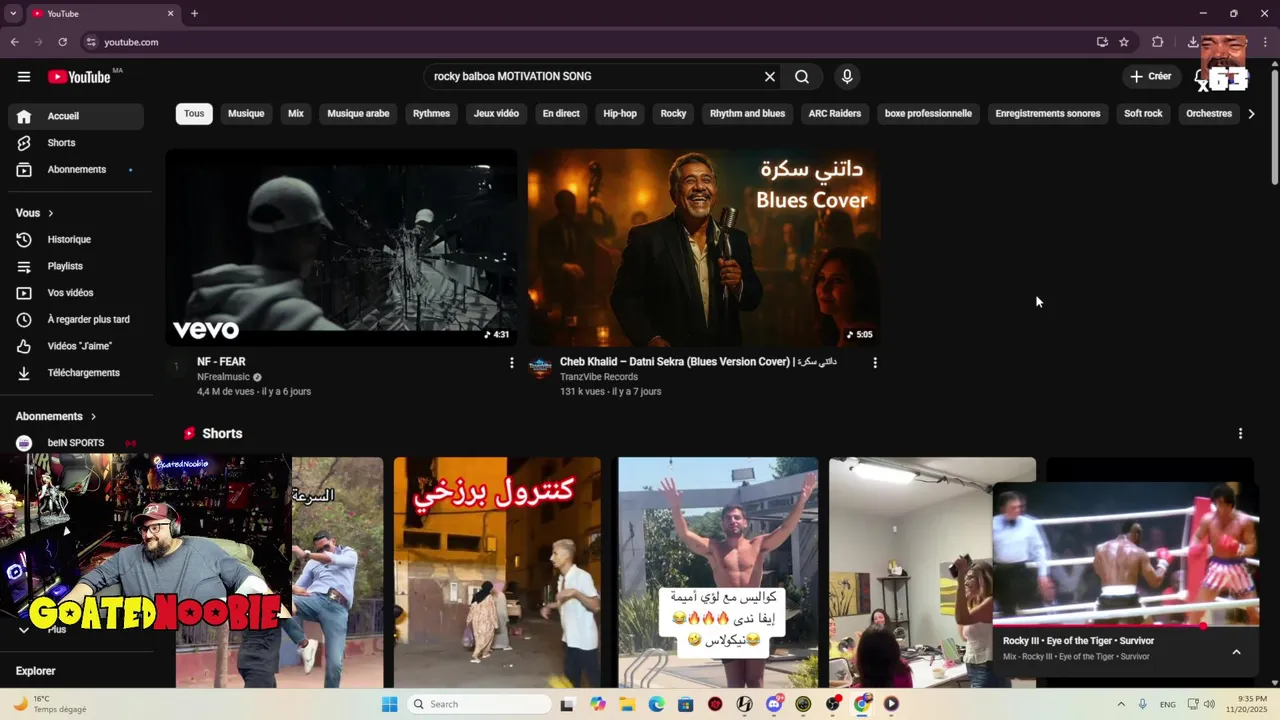This screenshot has height=720, width=1280.
Task: Click the TranzVibe Records channel avatar
Action: (x=540, y=367)
